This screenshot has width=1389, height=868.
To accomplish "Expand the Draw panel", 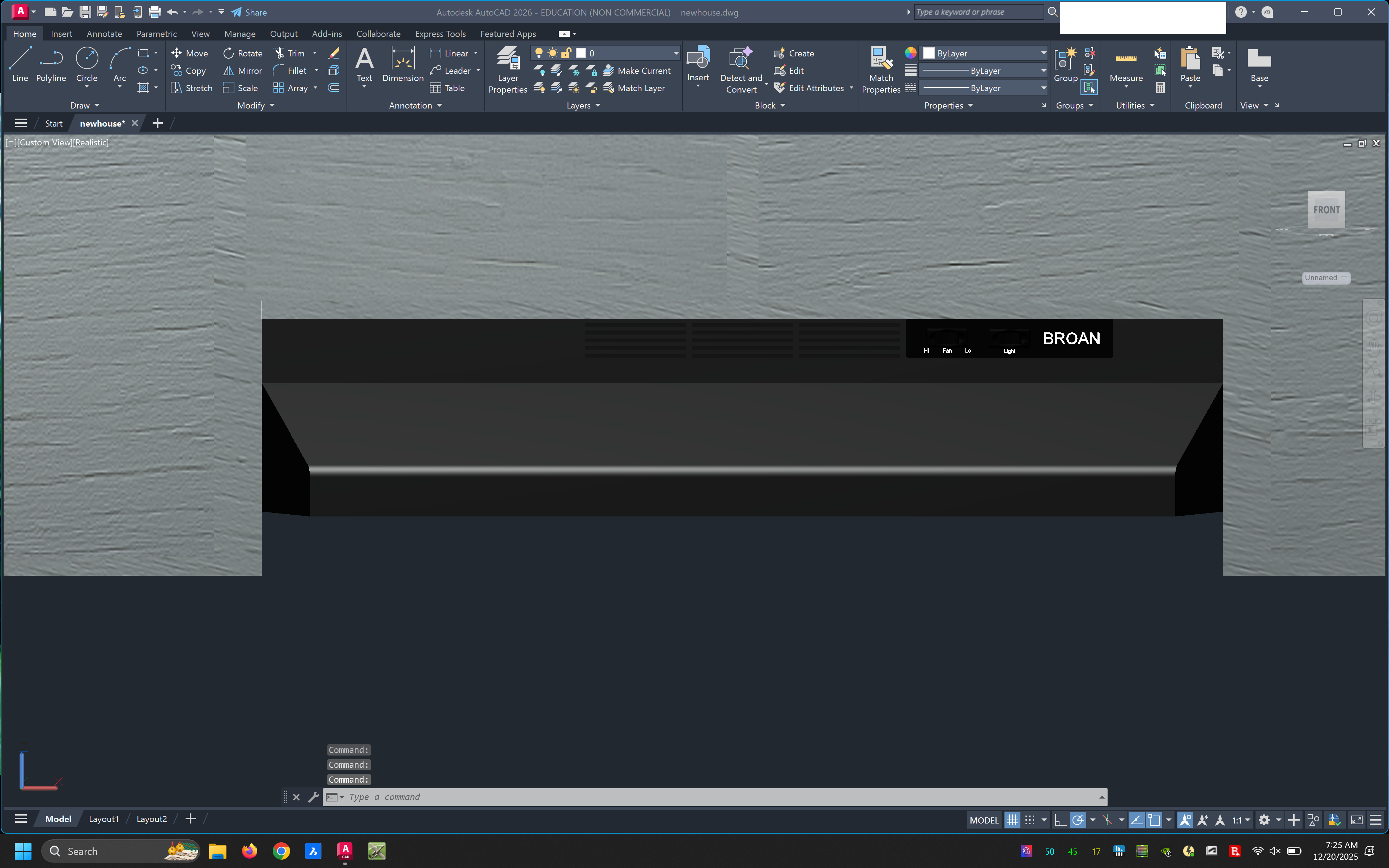I will click(85, 105).
